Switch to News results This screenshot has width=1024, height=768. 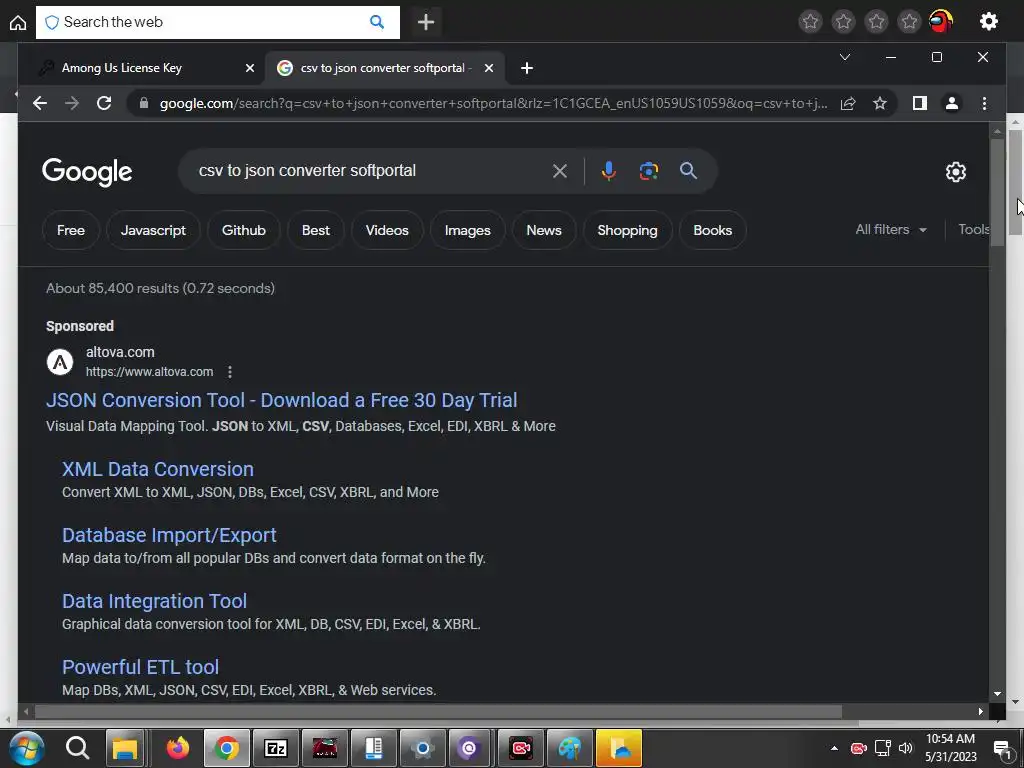click(x=544, y=230)
